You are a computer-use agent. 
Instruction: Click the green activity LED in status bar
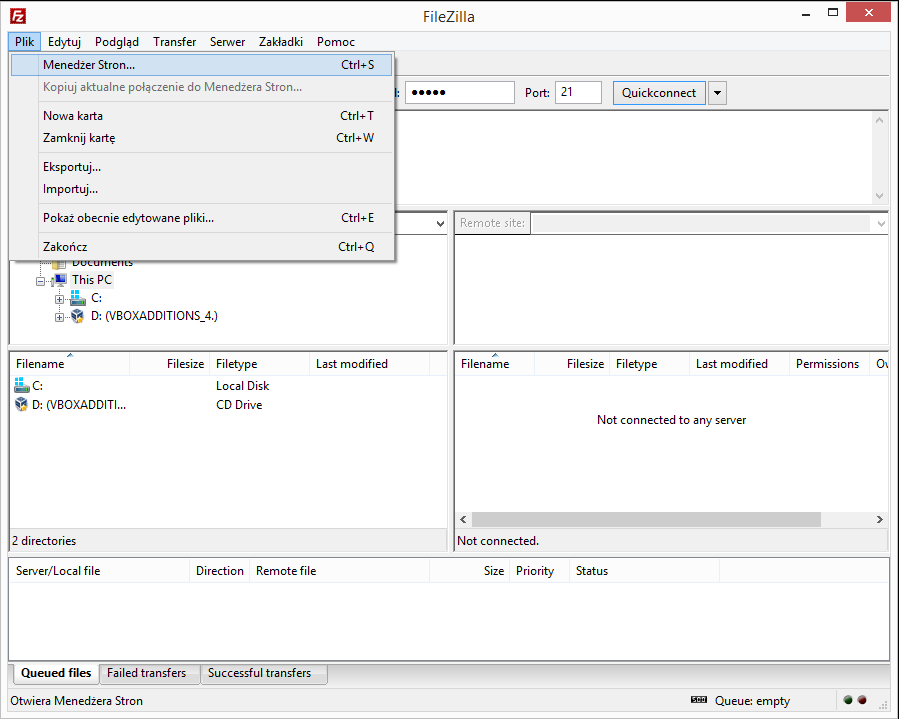848,700
